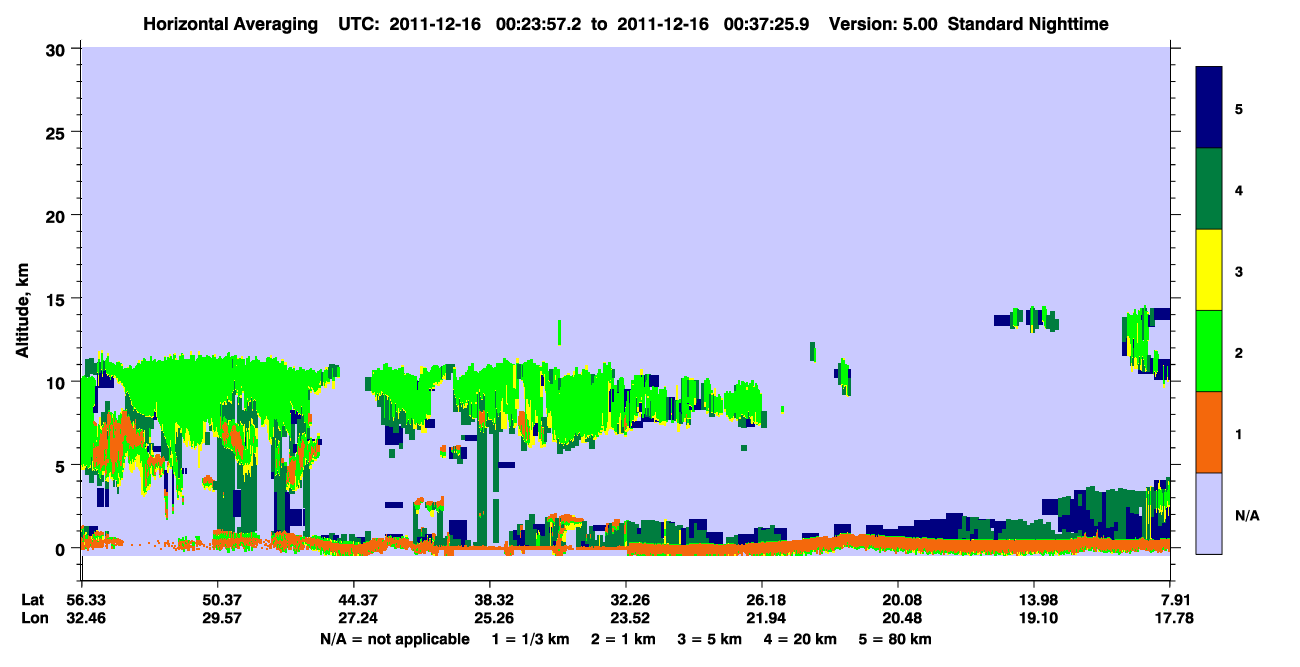Click the colorbar label '2'
The width and height of the screenshot is (1300, 667).
click(1239, 352)
